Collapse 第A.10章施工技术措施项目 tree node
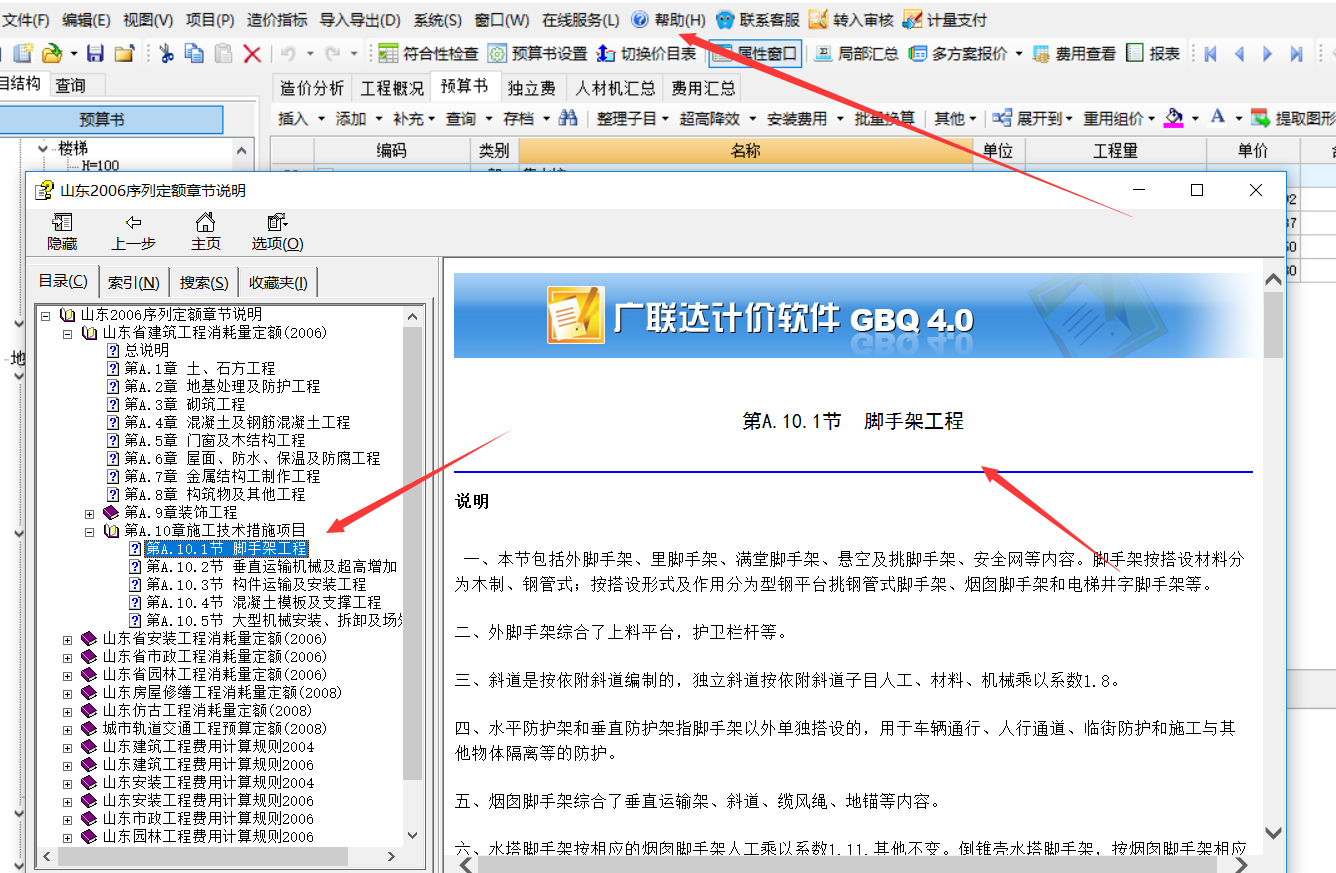 [x=89, y=531]
